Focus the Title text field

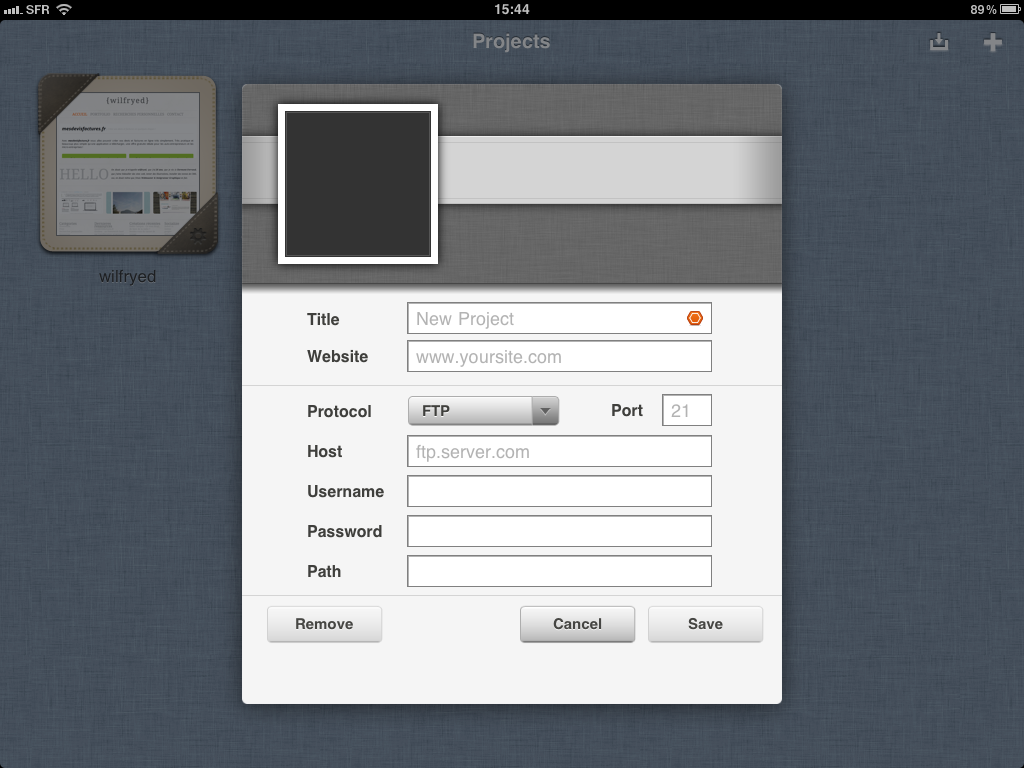(x=545, y=319)
